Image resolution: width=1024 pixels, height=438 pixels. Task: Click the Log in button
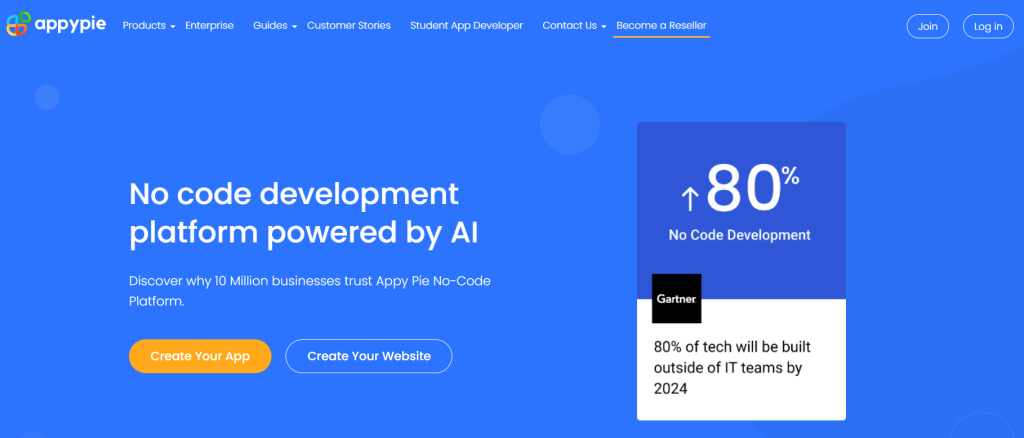pos(988,26)
